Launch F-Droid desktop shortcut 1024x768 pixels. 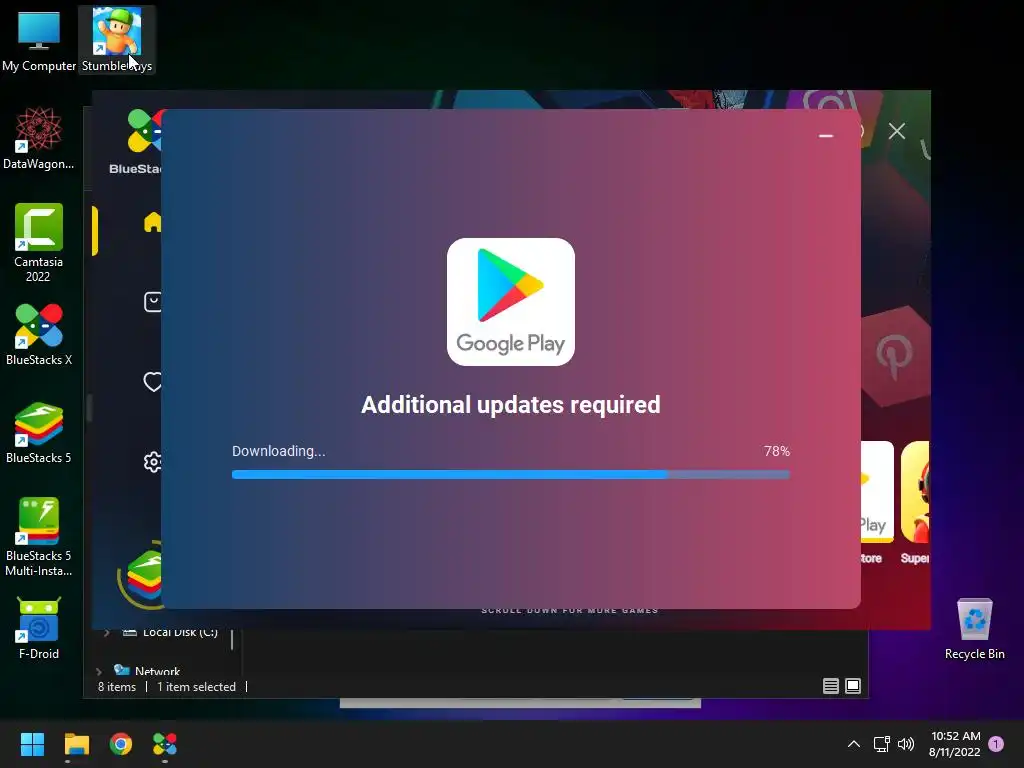point(39,628)
